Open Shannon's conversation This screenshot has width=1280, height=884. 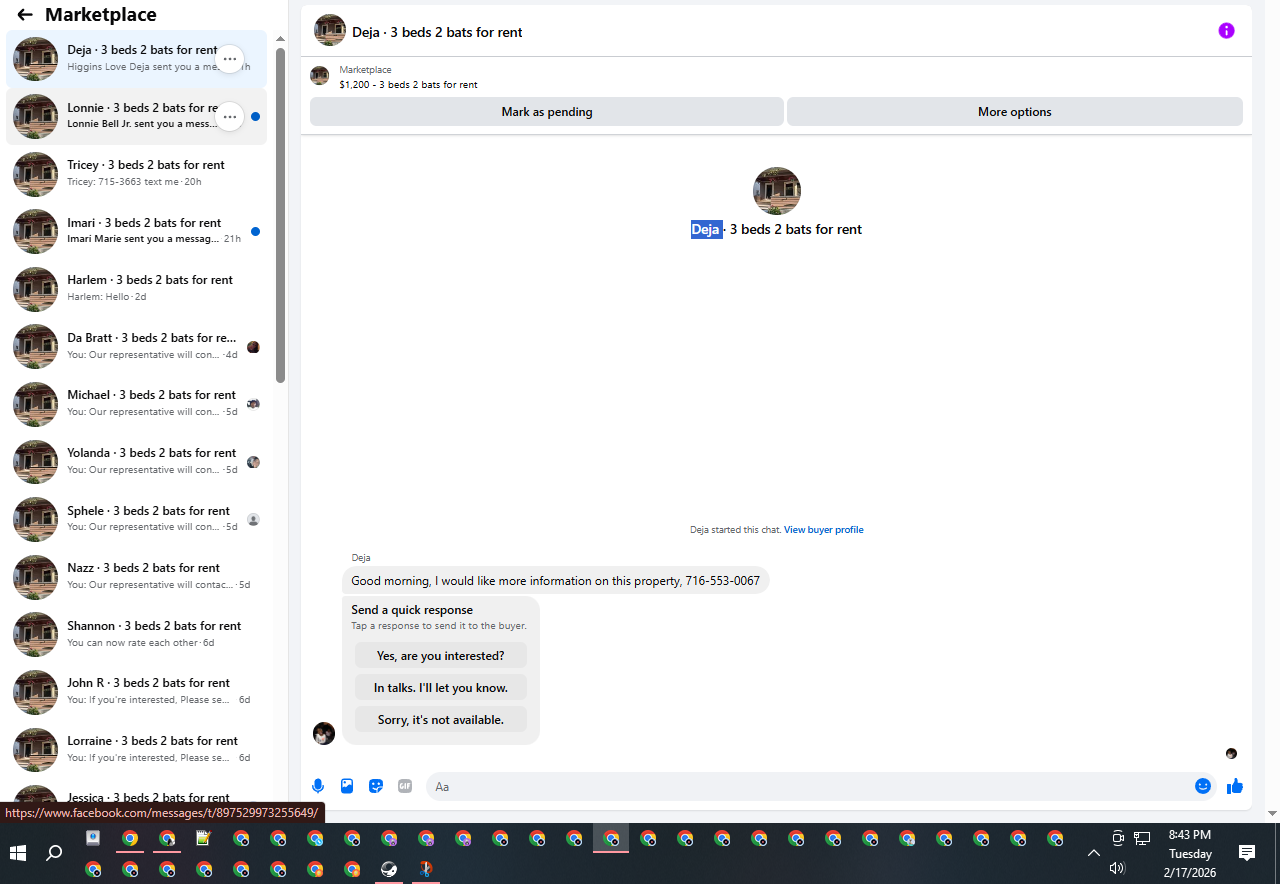[x=136, y=634]
